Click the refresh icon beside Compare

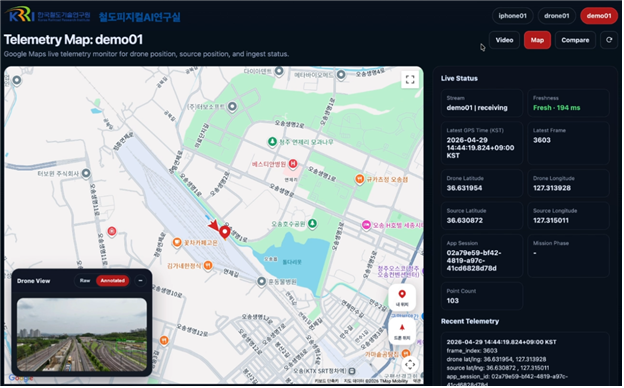click(609, 40)
